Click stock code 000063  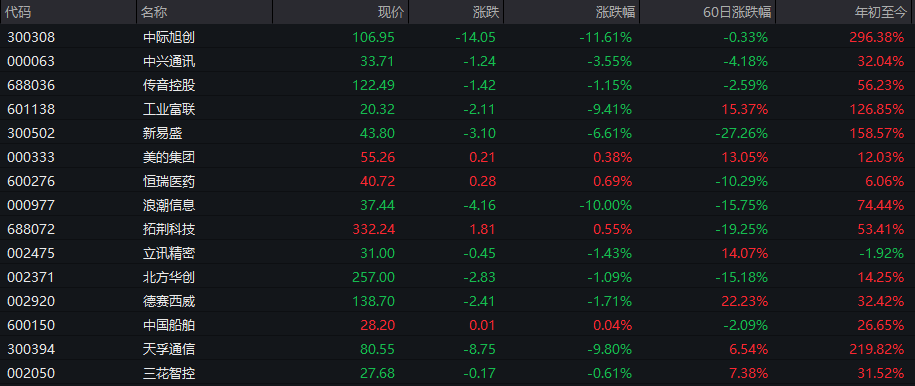tap(31, 61)
